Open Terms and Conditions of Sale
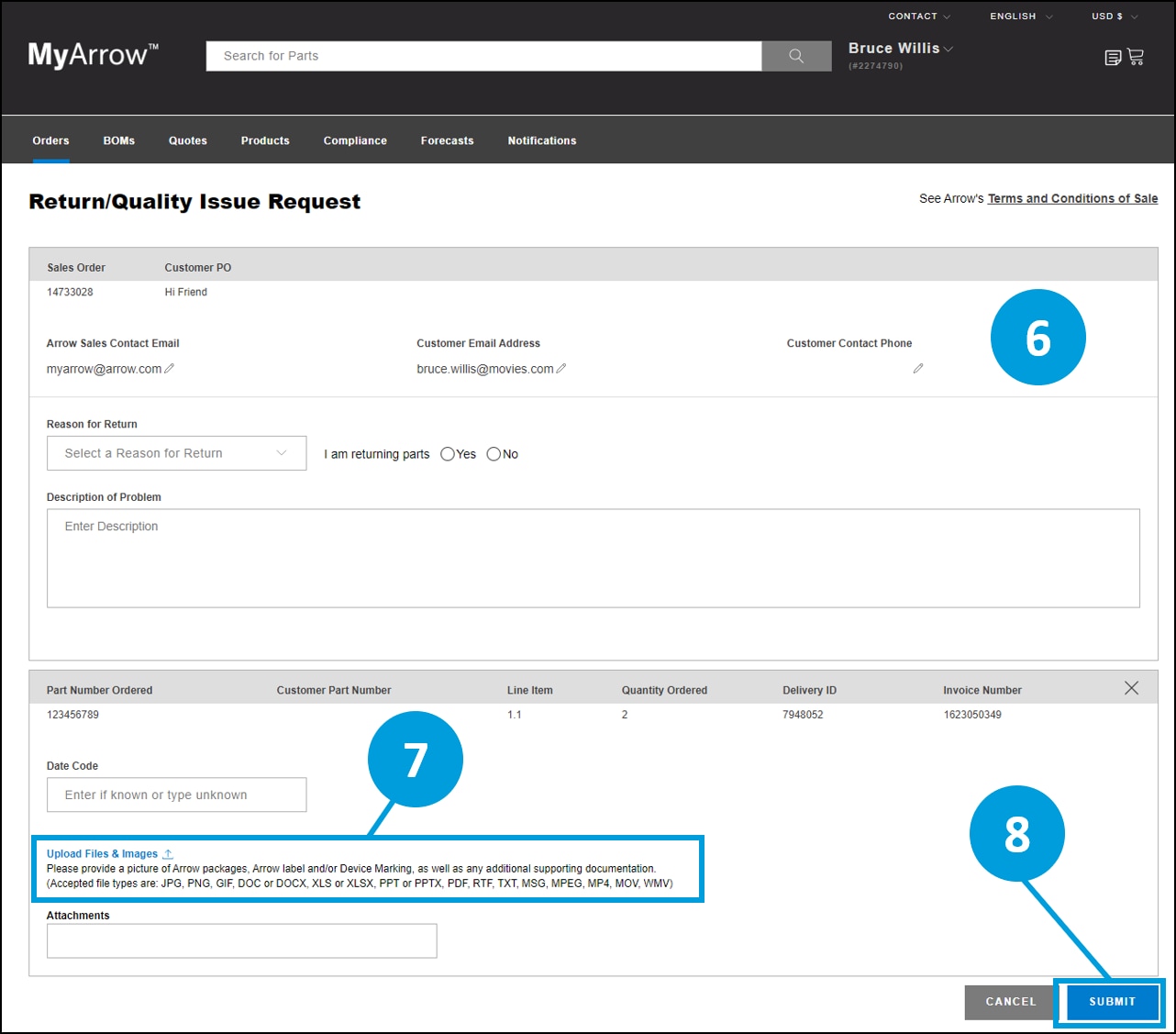Viewport: 1176px width, 1034px height. coord(1072,198)
